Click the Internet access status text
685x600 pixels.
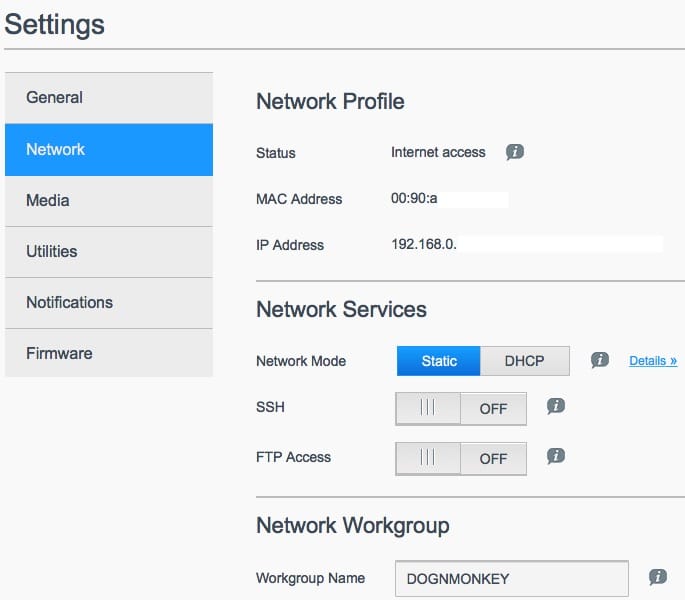pos(438,153)
